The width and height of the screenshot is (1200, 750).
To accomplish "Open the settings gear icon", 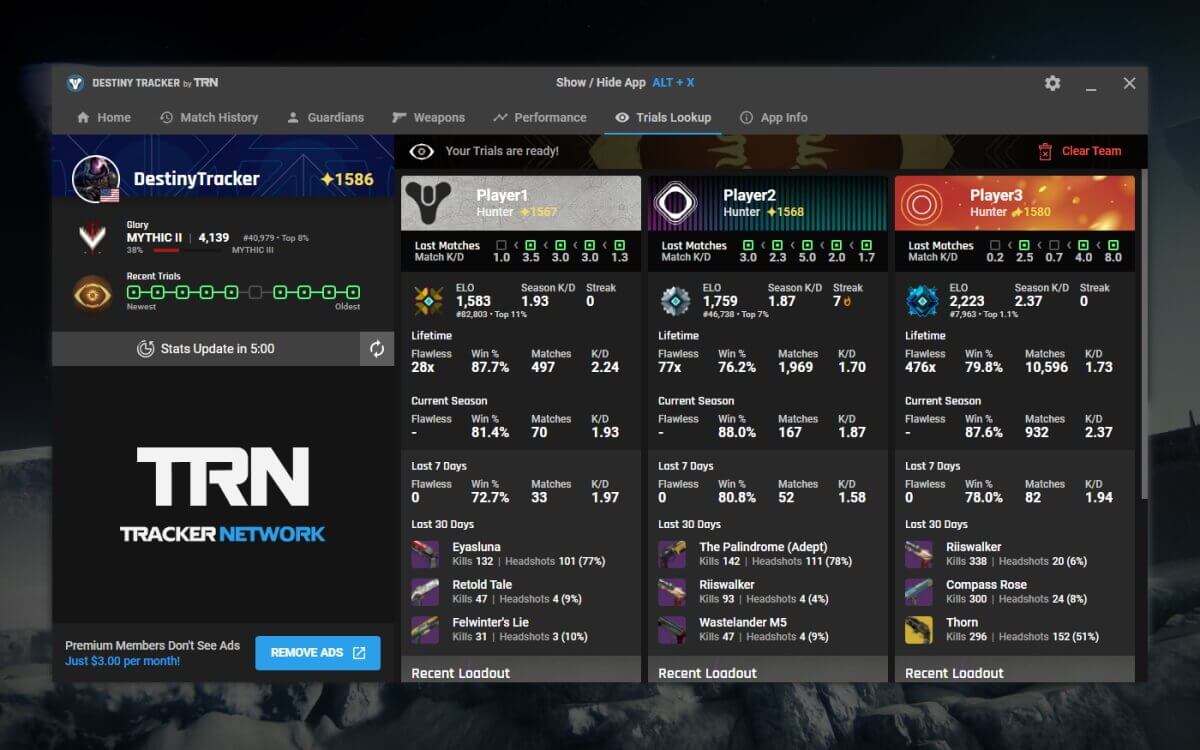I will click(1052, 83).
